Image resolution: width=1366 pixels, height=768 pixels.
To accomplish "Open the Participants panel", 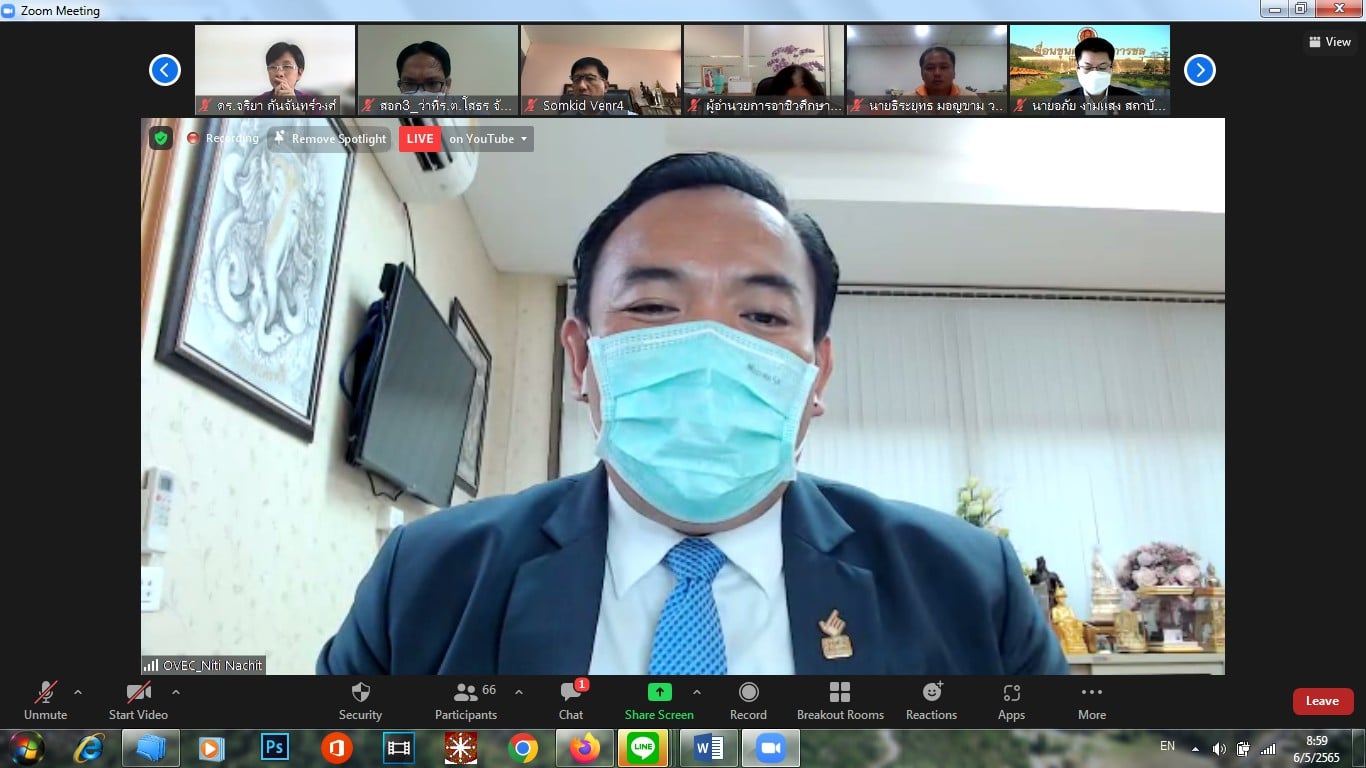I will pyautogui.click(x=466, y=700).
